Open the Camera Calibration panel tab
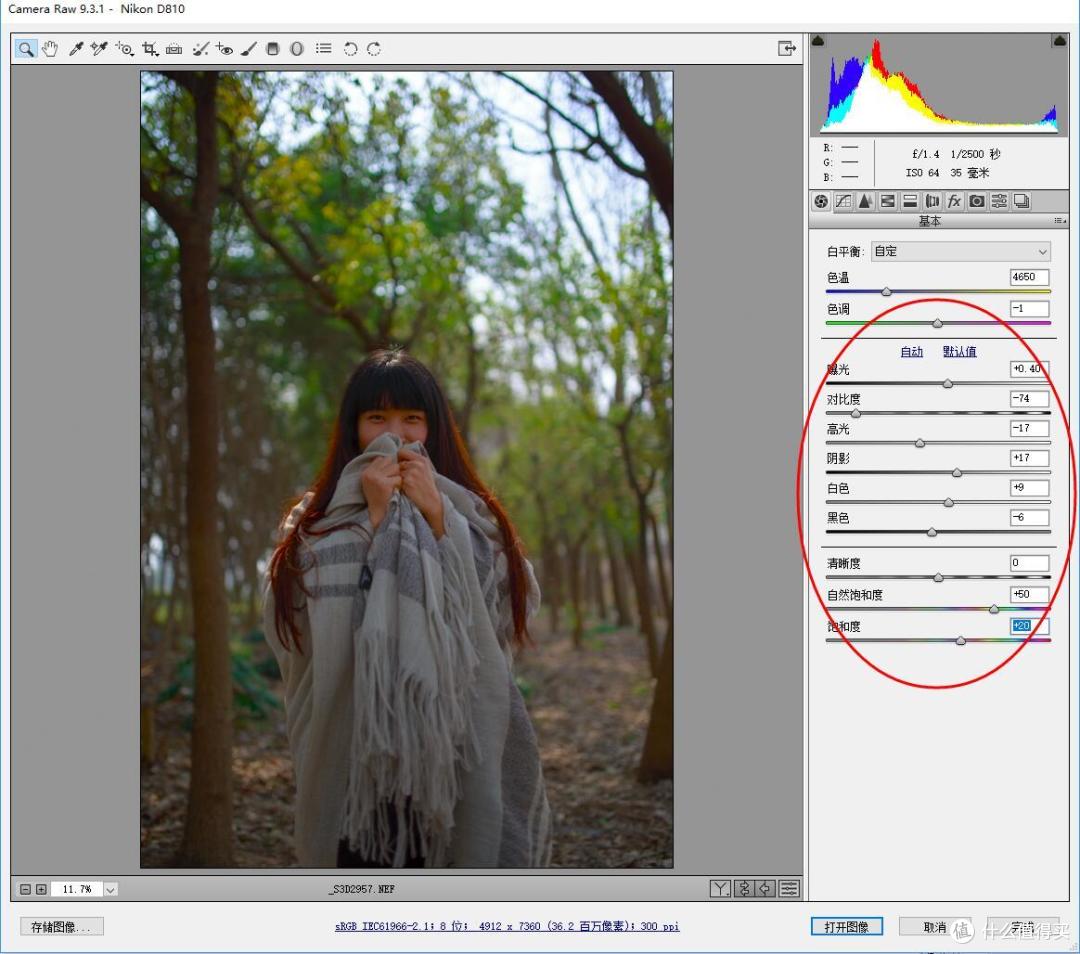Image resolution: width=1080 pixels, height=954 pixels. click(977, 201)
